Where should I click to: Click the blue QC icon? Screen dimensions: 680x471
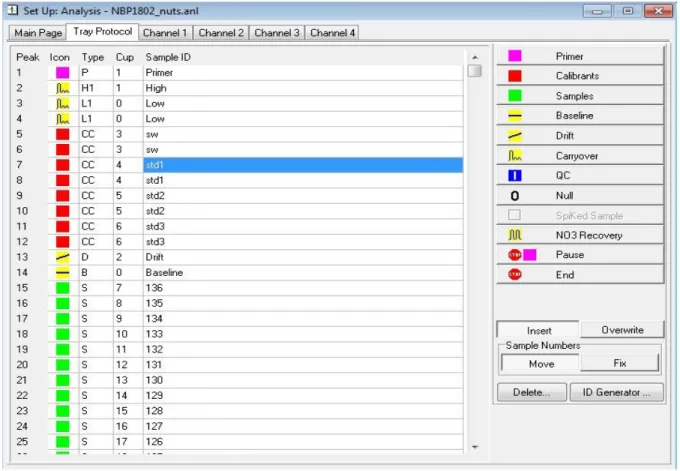click(x=515, y=176)
